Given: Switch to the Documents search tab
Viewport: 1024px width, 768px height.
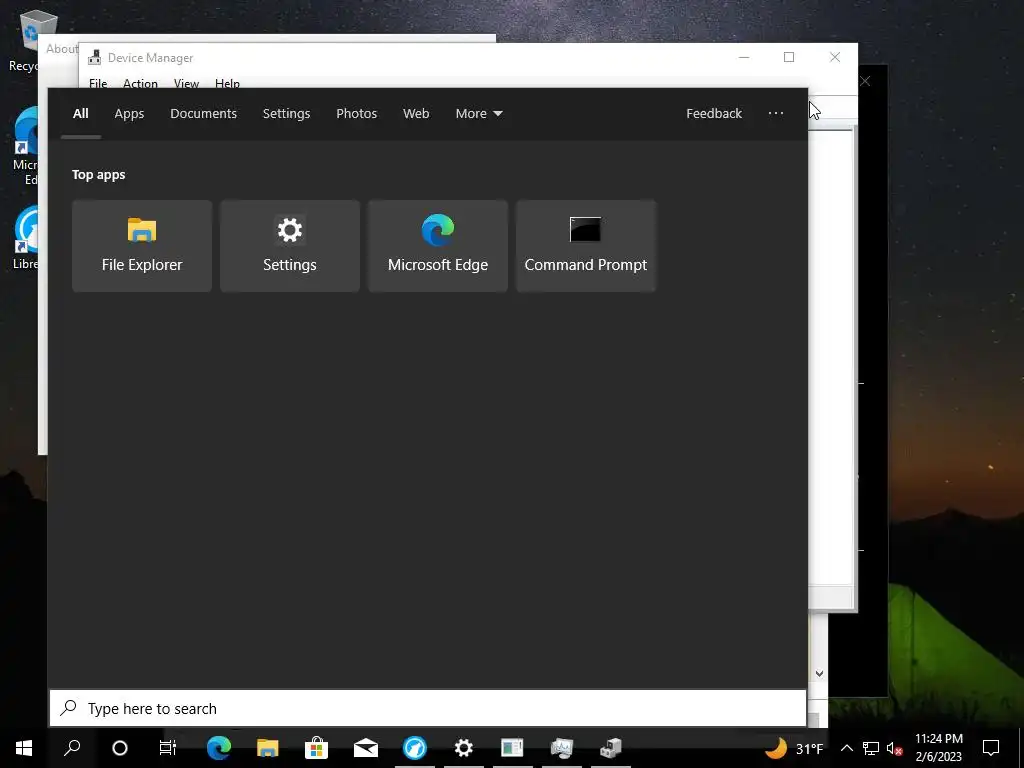Looking at the screenshot, I should [x=203, y=114].
